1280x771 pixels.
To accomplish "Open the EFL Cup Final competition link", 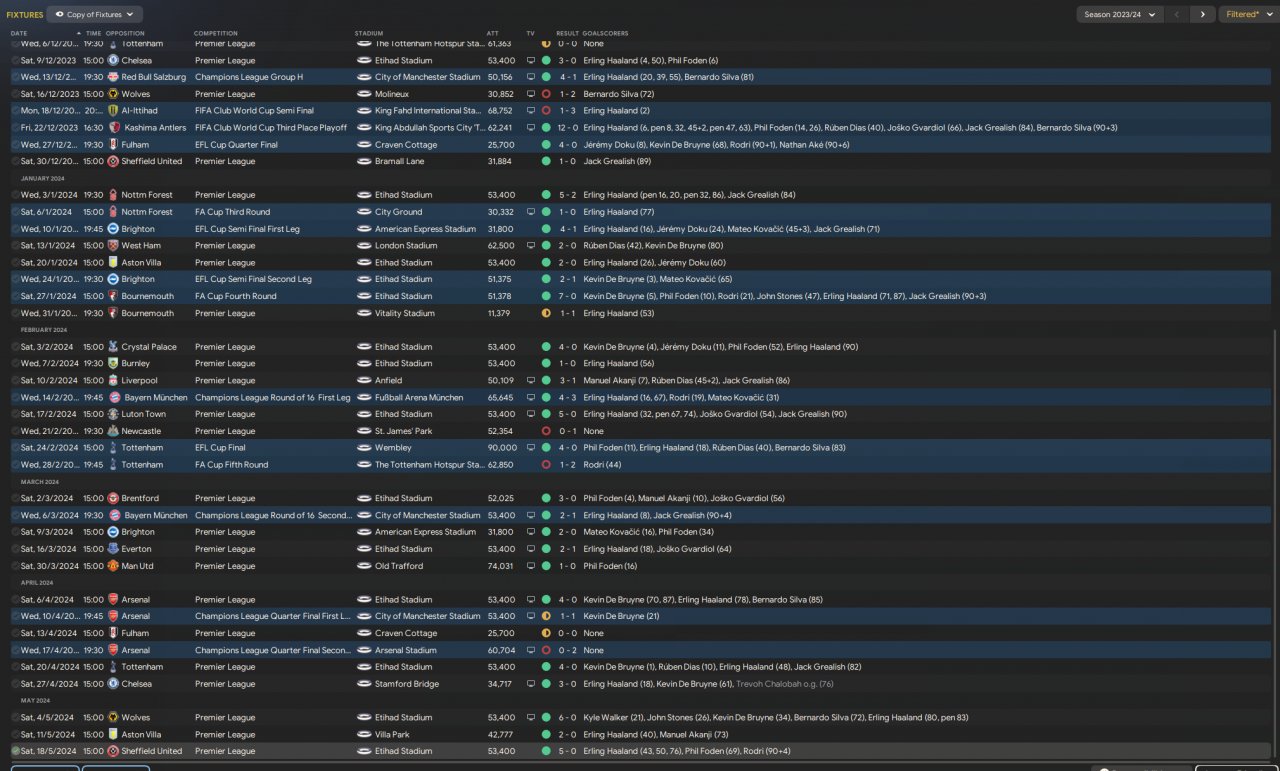I will (220, 448).
